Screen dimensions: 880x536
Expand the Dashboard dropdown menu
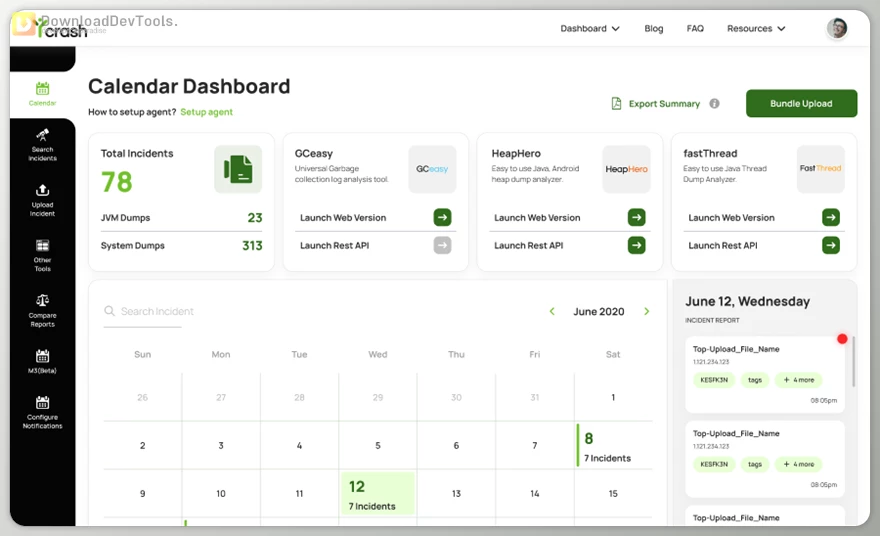coord(590,29)
